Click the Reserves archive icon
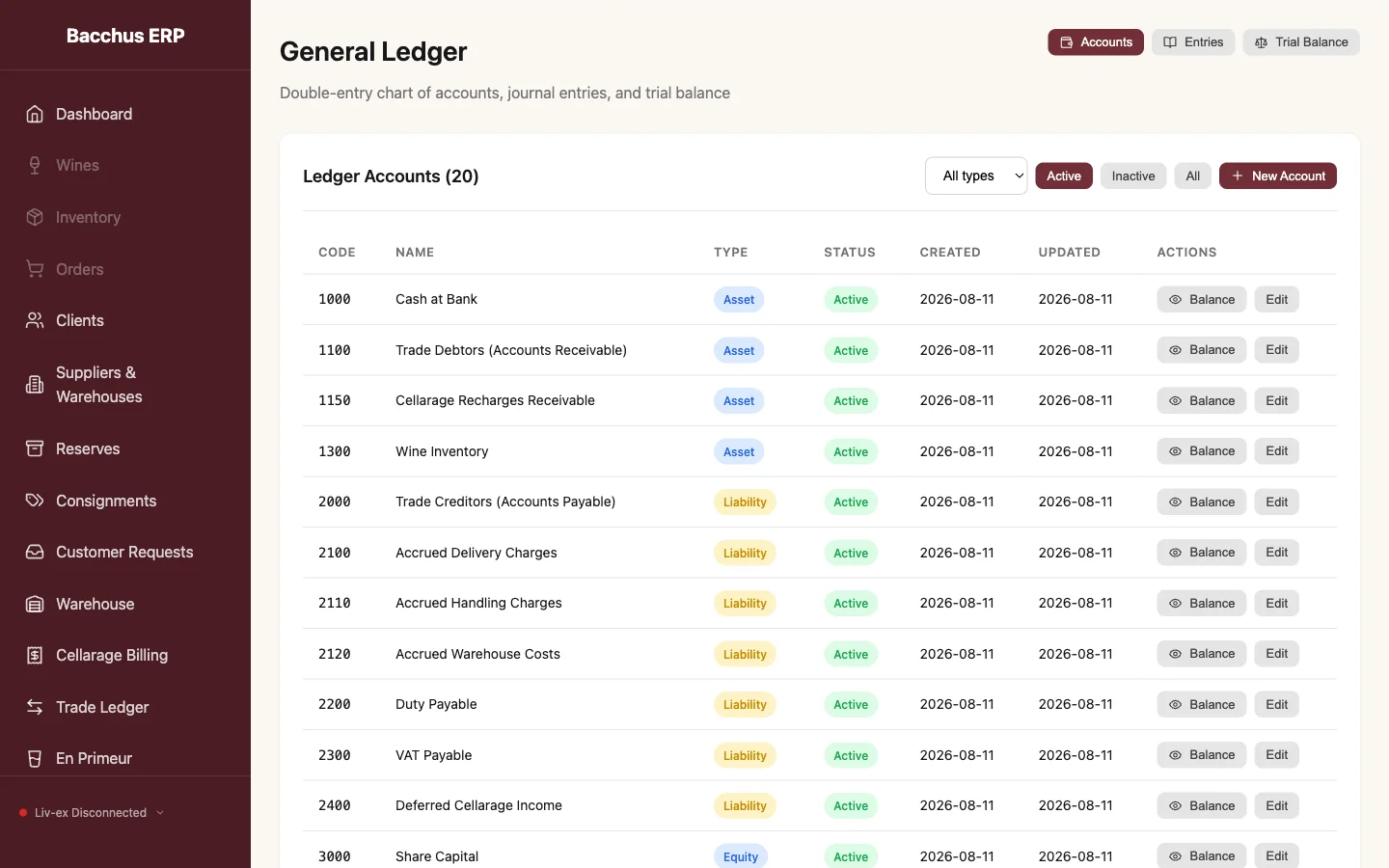Screen dimensions: 1389x868 (x=35, y=448)
